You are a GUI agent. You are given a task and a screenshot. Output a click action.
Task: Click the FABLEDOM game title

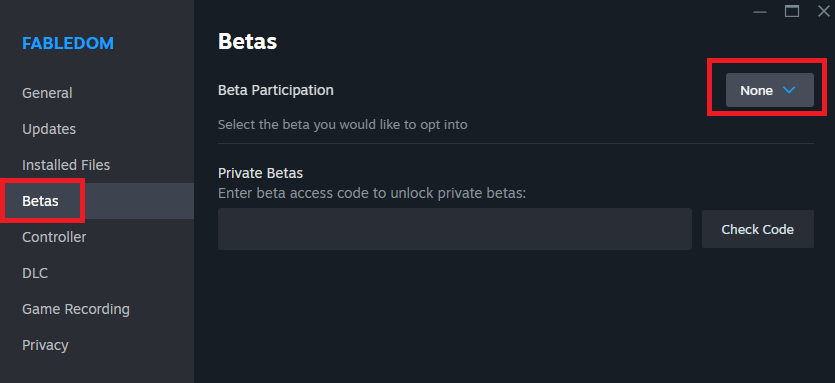[68, 43]
